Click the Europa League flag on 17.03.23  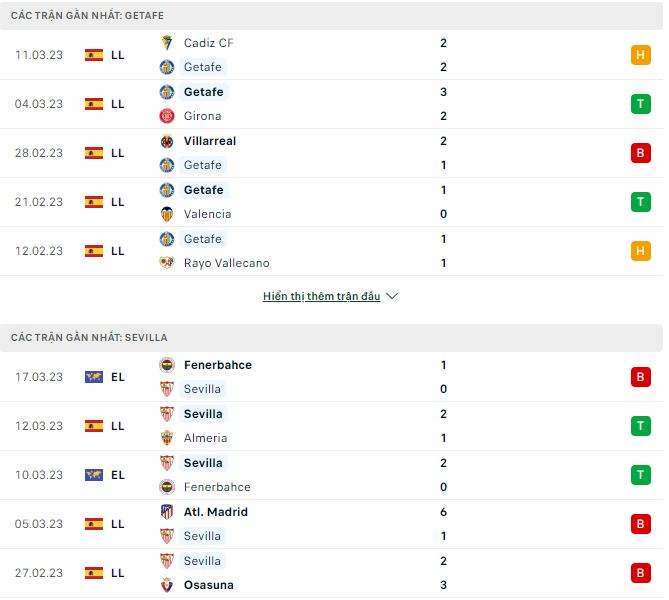[x=94, y=377]
